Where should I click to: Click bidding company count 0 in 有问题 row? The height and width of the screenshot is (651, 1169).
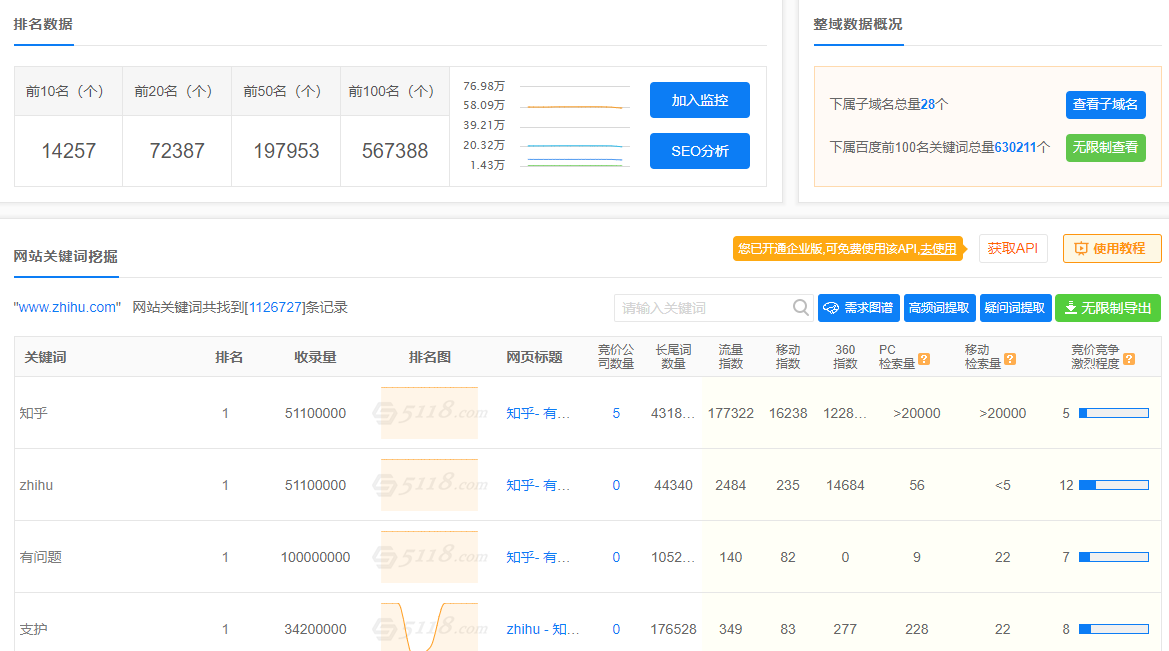pyautogui.click(x=616, y=557)
